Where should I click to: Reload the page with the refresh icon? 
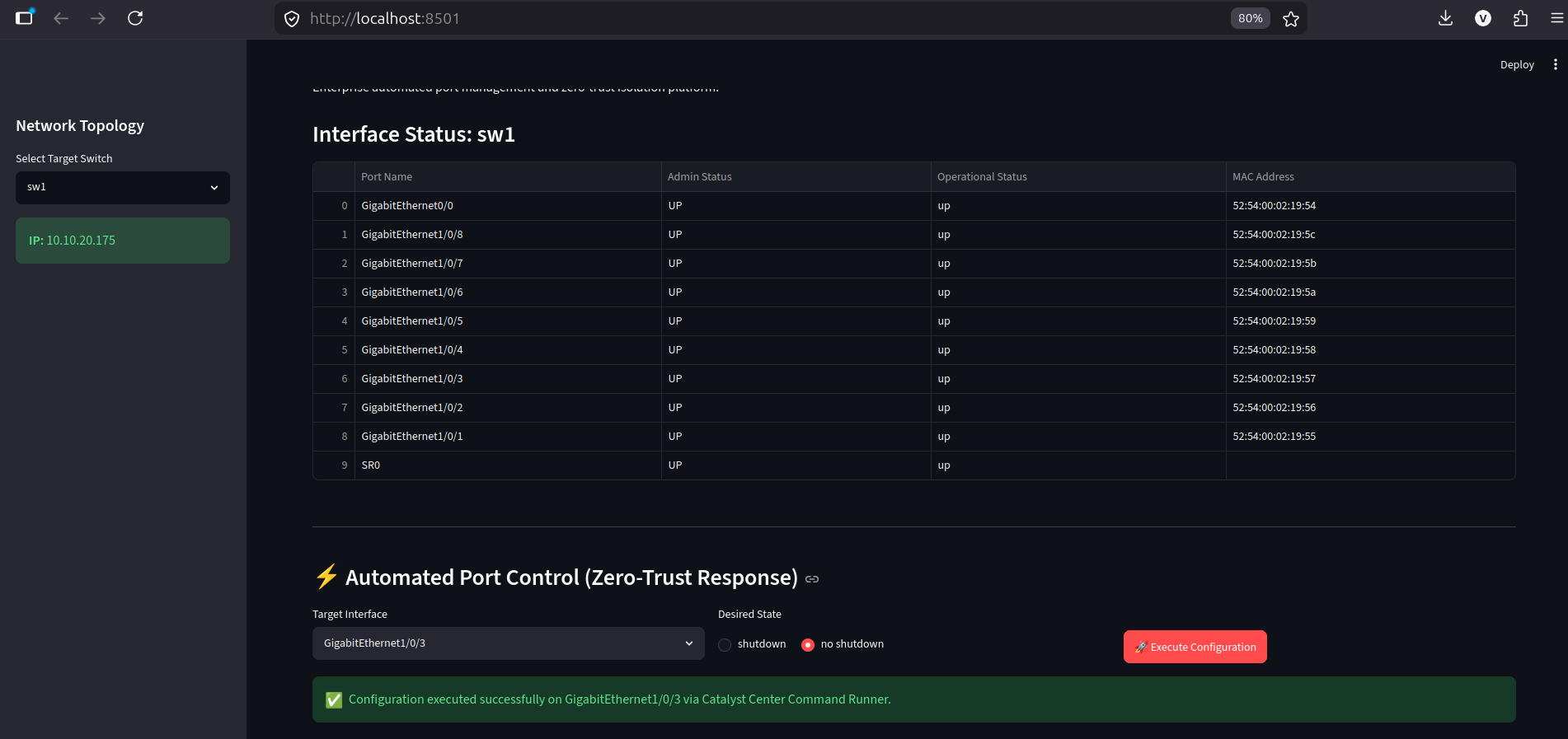click(135, 18)
